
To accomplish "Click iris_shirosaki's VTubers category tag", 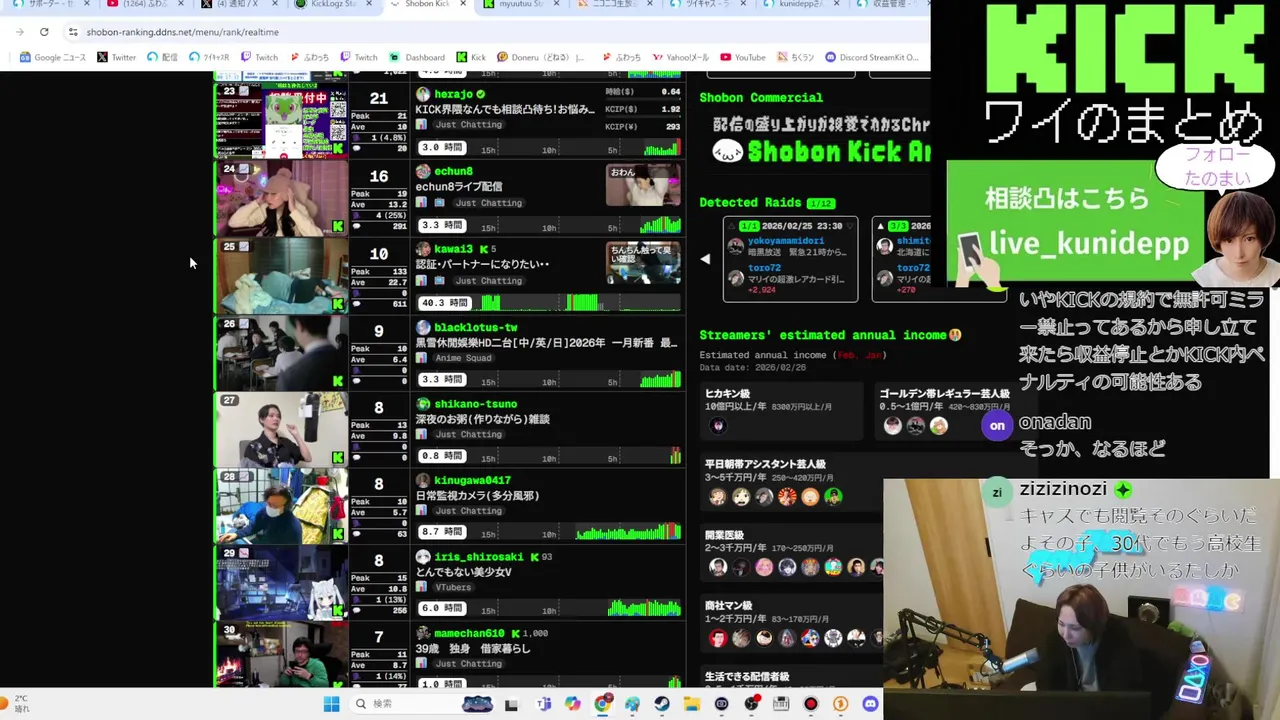I will tap(453, 588).
